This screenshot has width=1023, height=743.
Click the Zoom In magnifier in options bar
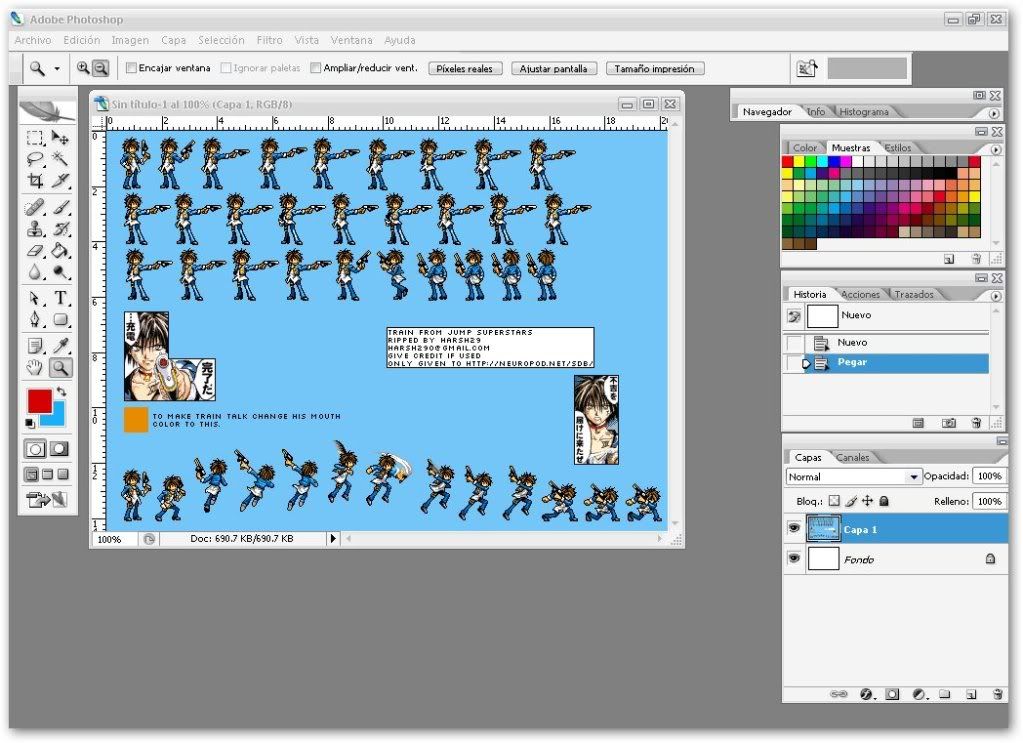[x=83, y=67]
